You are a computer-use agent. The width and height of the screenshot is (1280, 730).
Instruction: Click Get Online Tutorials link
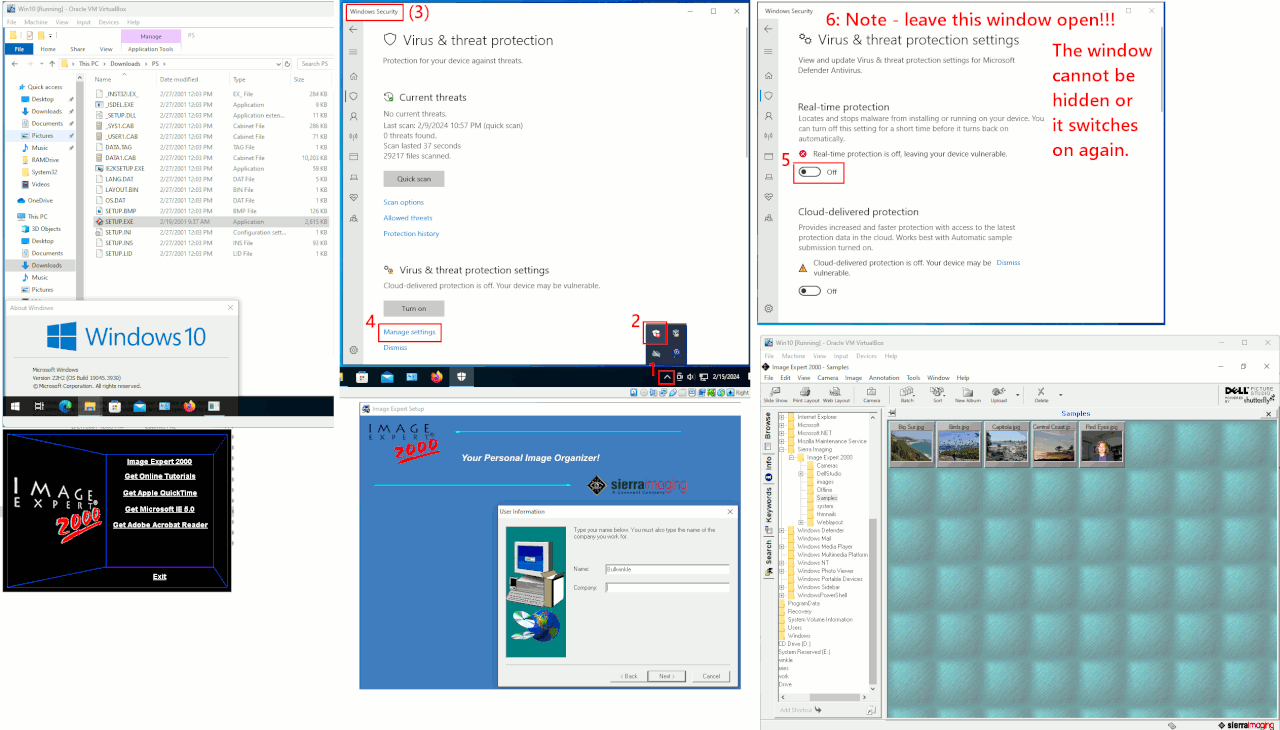point(160,476)
